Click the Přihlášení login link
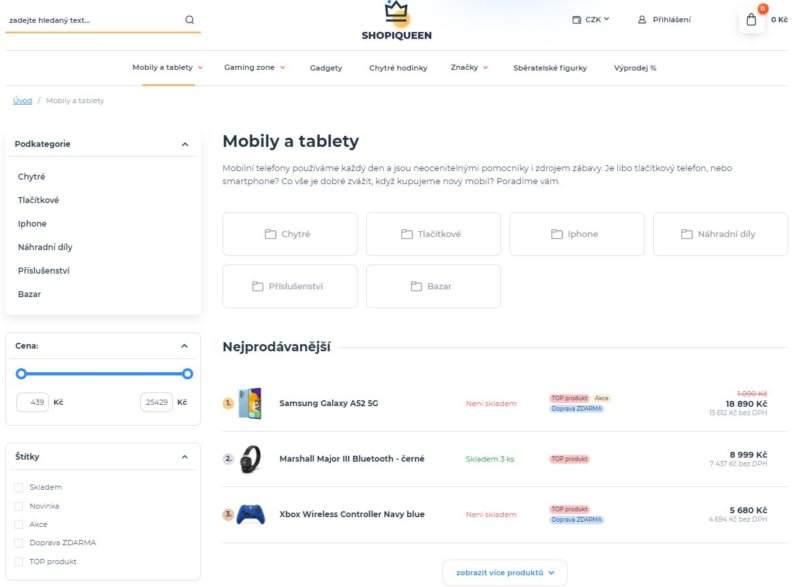The image size is (800, 587). pyautogui.click(x=671, y=20)
